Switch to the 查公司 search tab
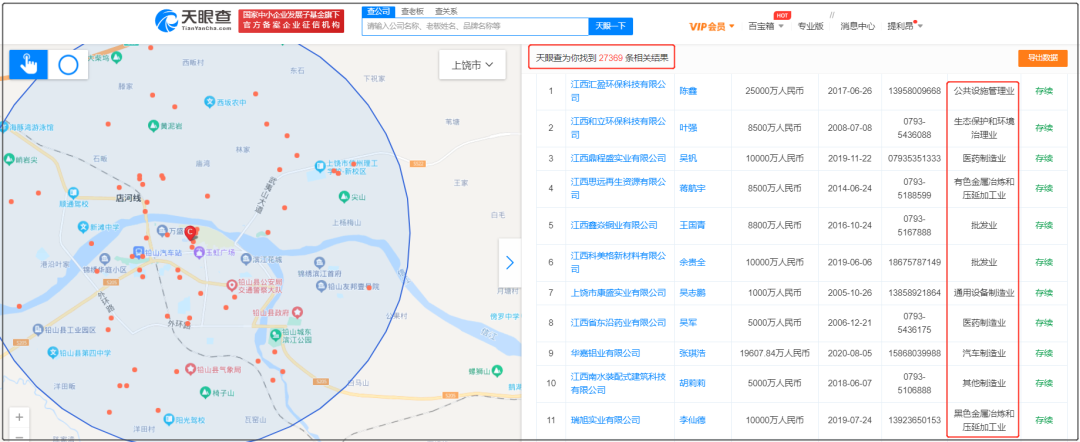This screenshot has height=442, width=1080. coord(379,11)
